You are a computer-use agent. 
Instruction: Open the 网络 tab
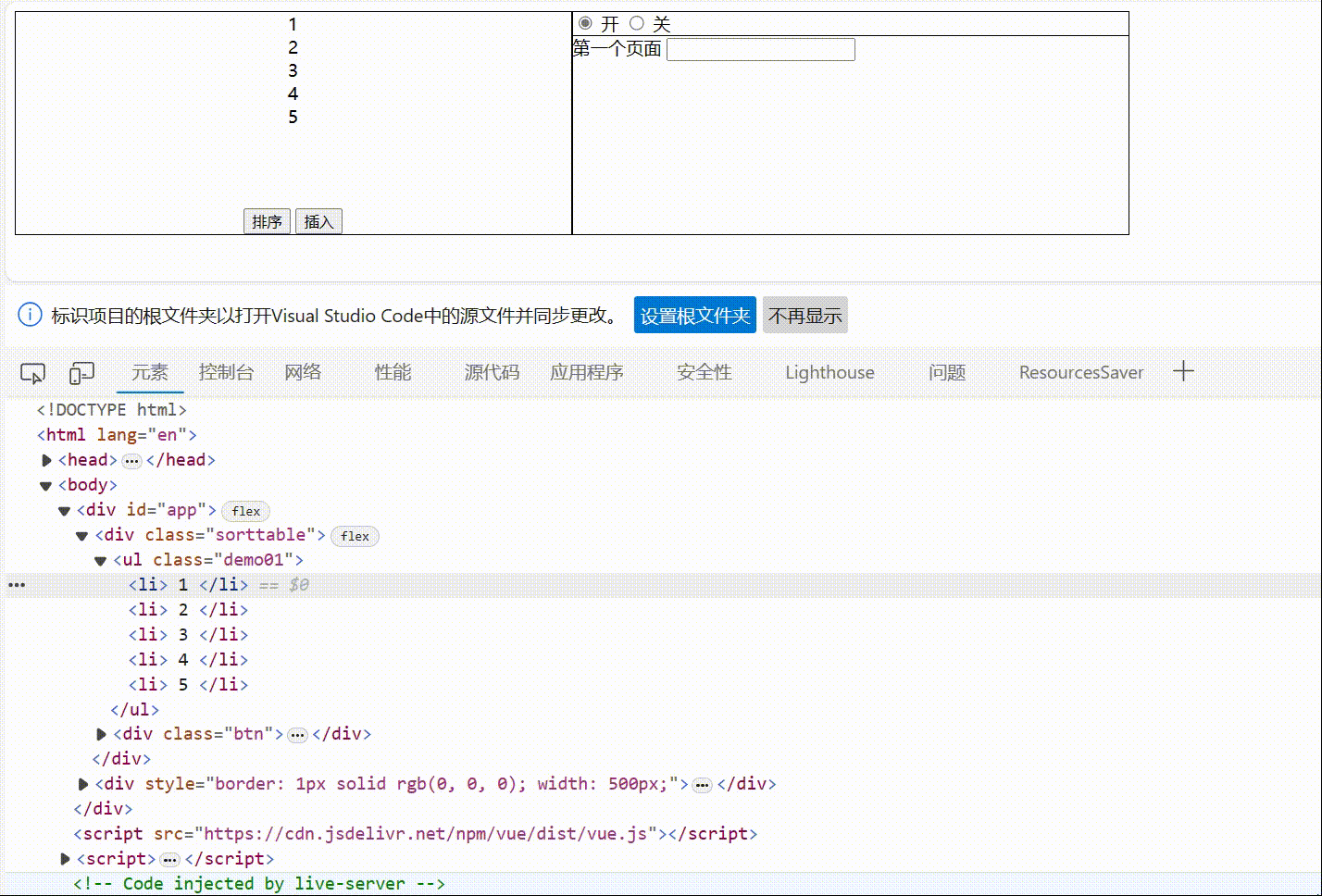point(303,372)
